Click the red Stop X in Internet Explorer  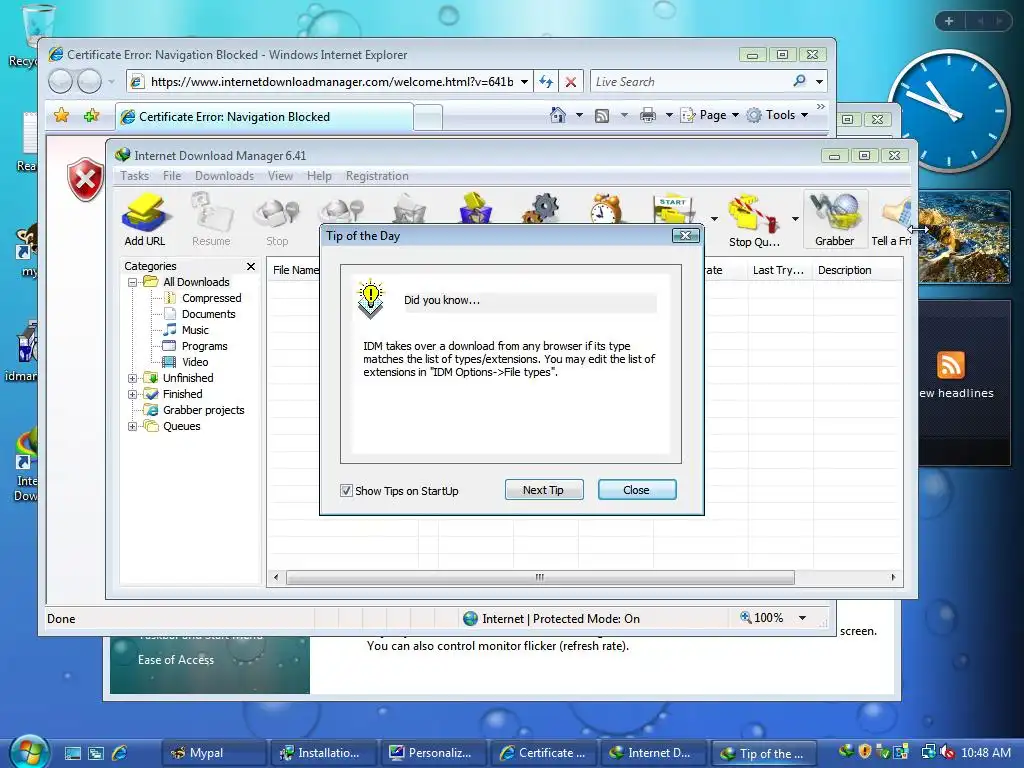571,82
